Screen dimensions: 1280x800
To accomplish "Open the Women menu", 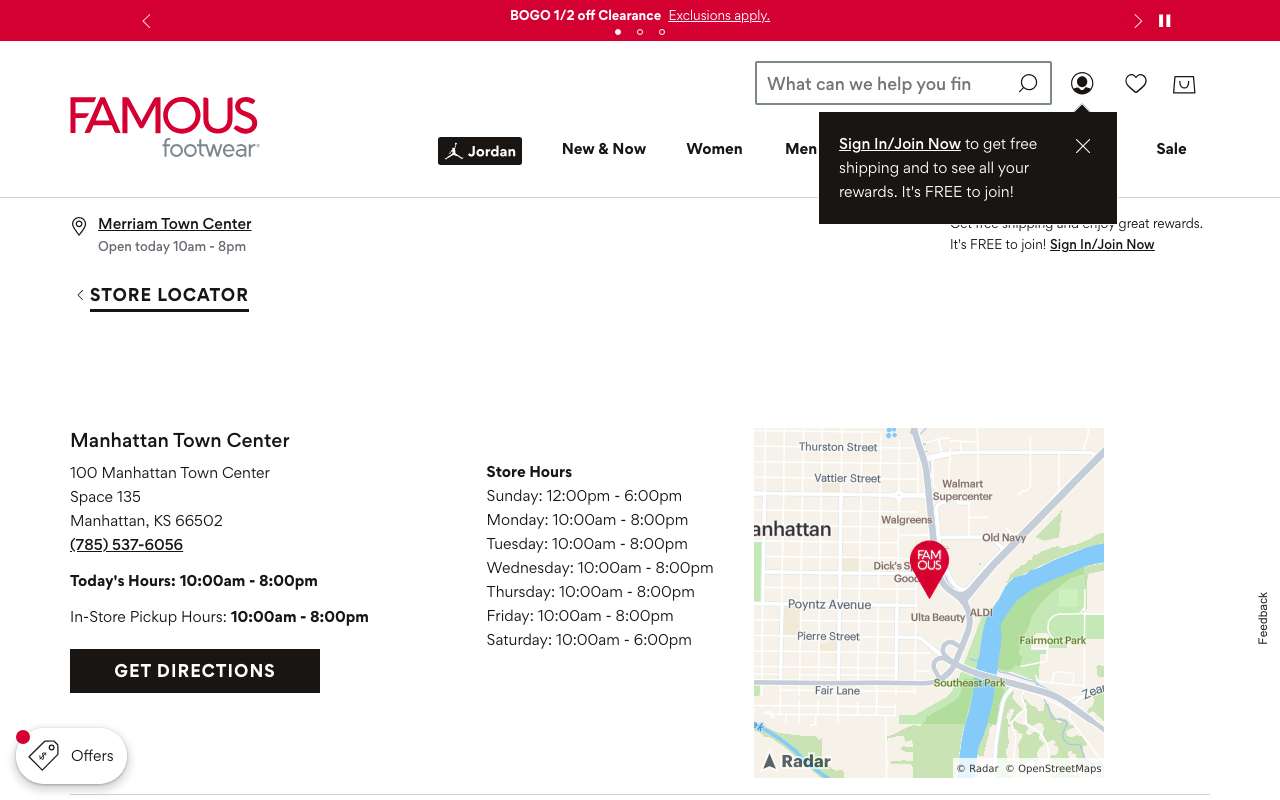I will [714, 149].
